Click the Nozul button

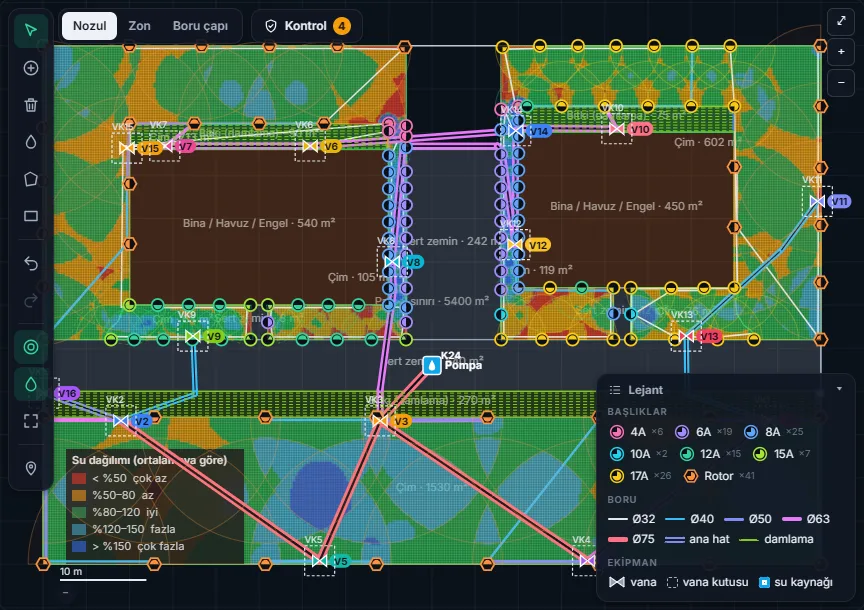click(89, 26)
